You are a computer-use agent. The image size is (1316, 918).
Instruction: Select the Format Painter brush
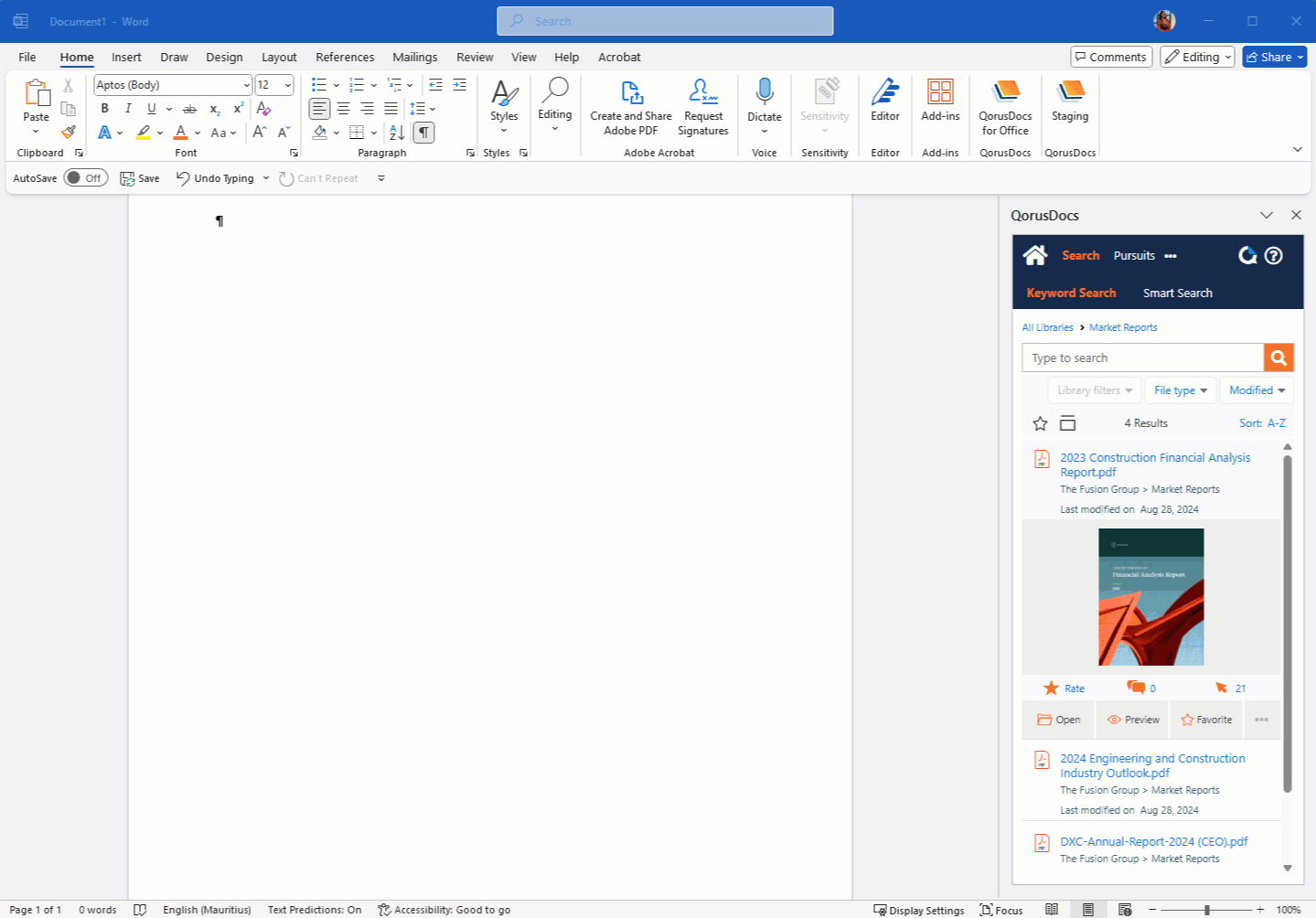[x=69, y=132]
